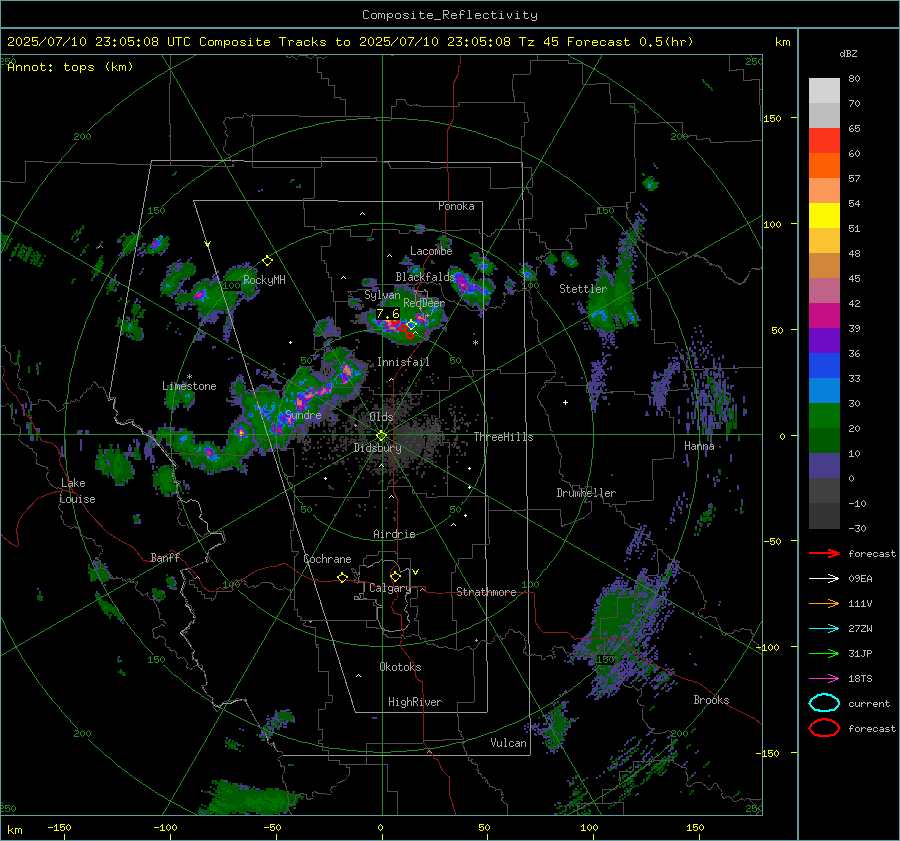Click the Ponoka city label
Viewport: 900px width, 841px height.
point(456,206)
